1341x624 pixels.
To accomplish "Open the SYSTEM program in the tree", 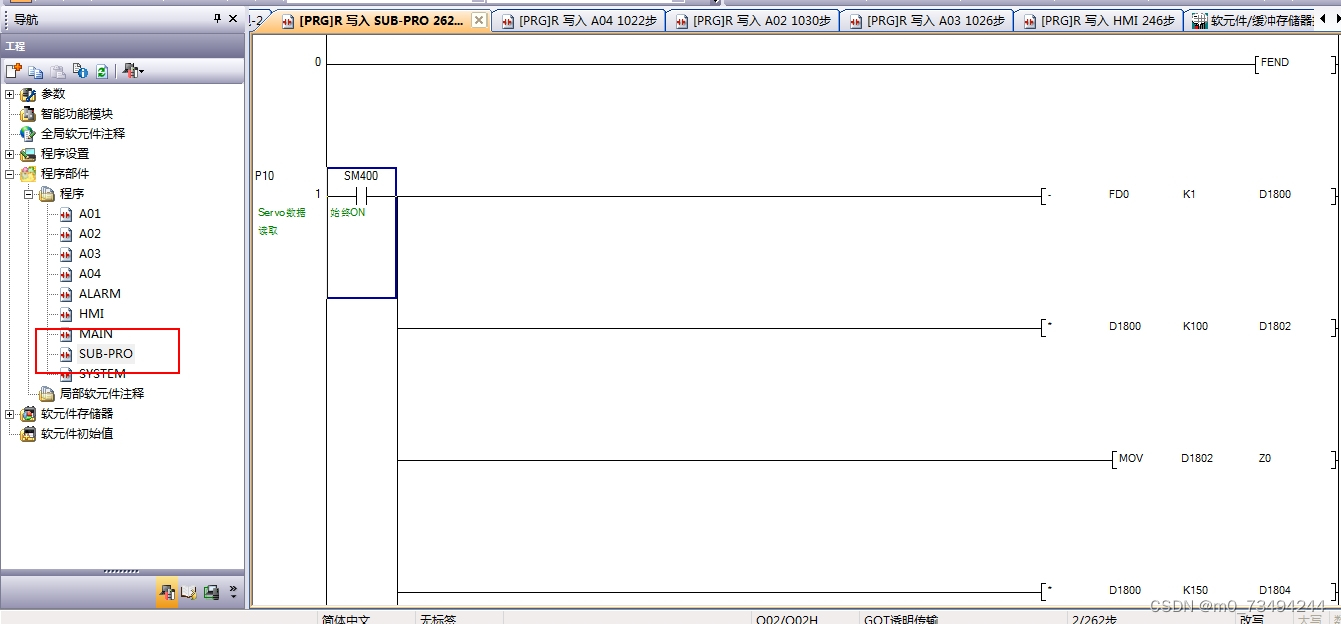I will pyautogui.click(x=103, y=374).
